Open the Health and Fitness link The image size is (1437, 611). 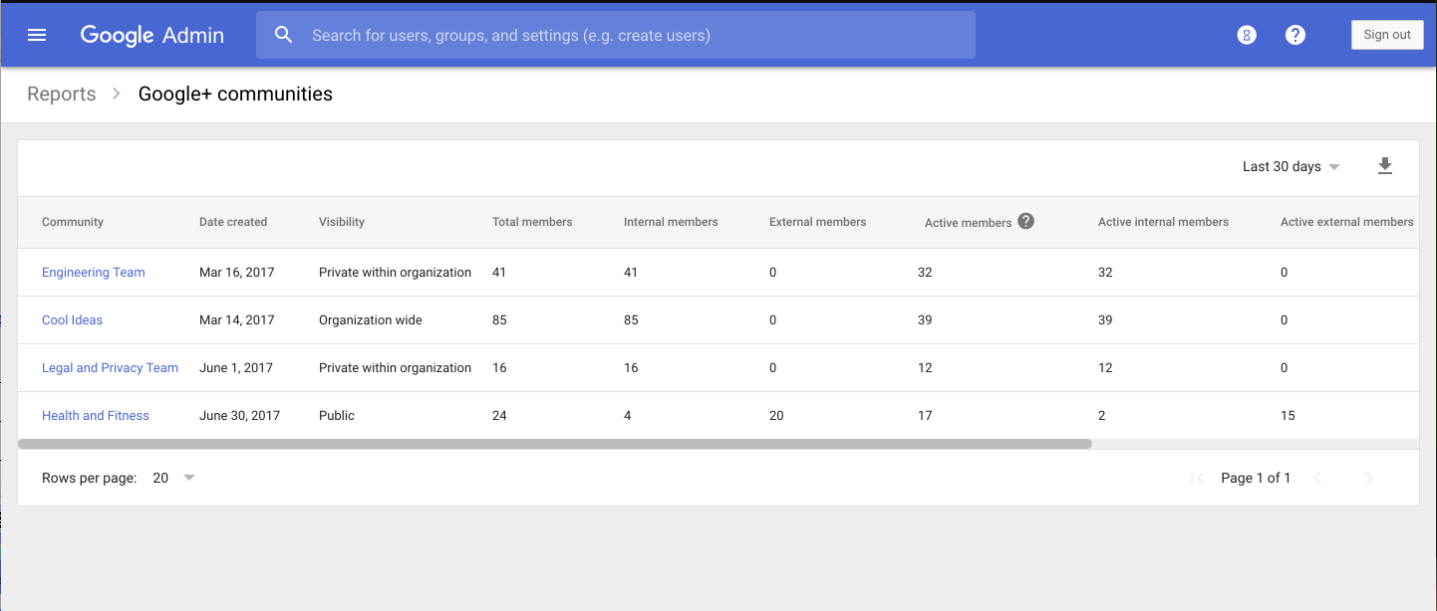click(95, 415)
